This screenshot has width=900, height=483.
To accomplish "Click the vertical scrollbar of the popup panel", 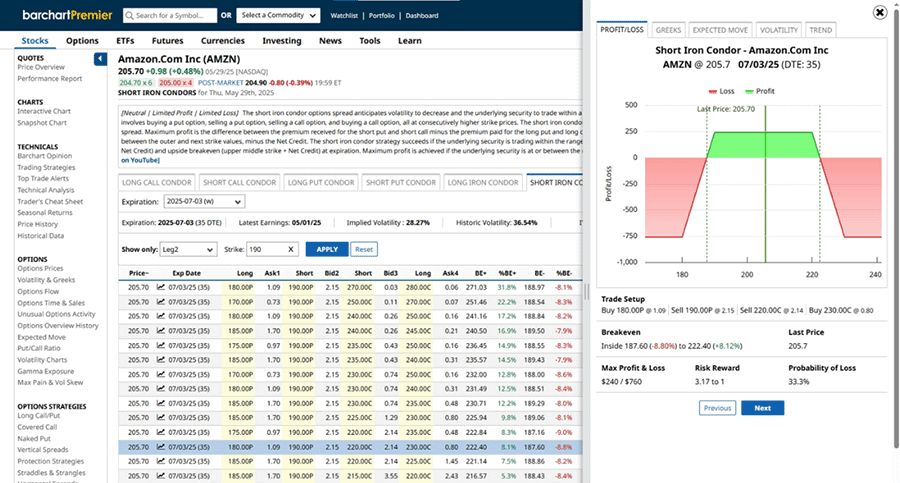I will [x=896, y=230].
